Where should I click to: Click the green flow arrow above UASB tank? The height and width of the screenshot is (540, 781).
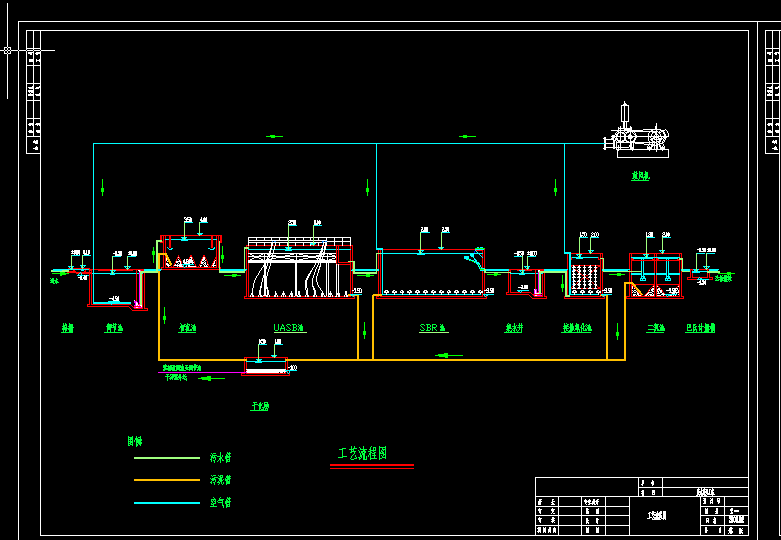tap(274, 136)
